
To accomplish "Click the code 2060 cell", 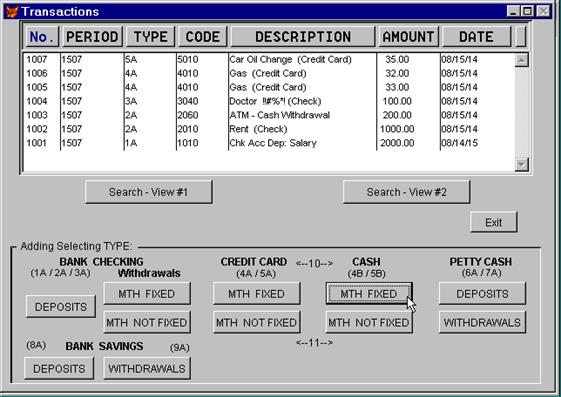I will [x=188, y=115].
